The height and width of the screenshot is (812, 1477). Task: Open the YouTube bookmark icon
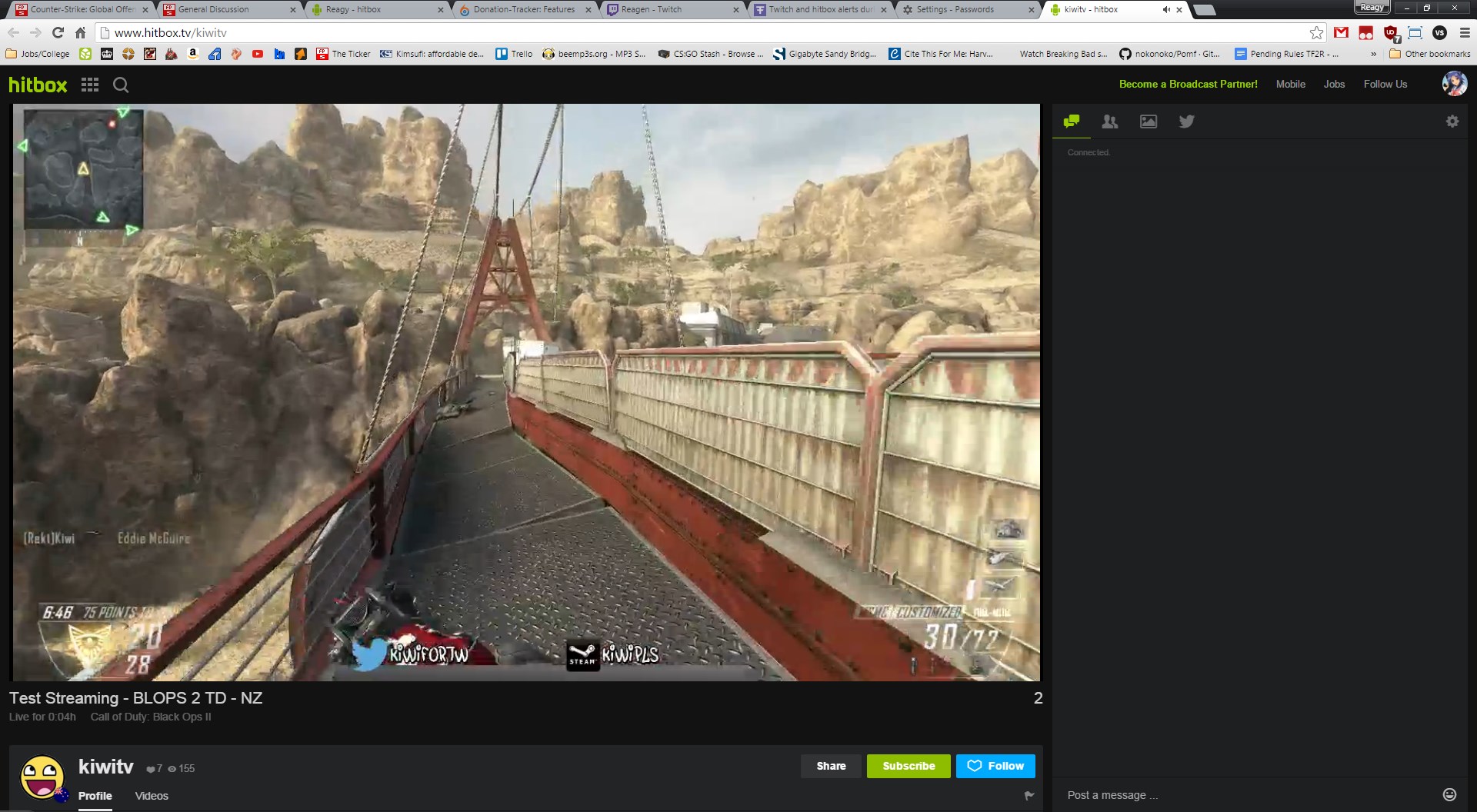(x=257, y=54)
